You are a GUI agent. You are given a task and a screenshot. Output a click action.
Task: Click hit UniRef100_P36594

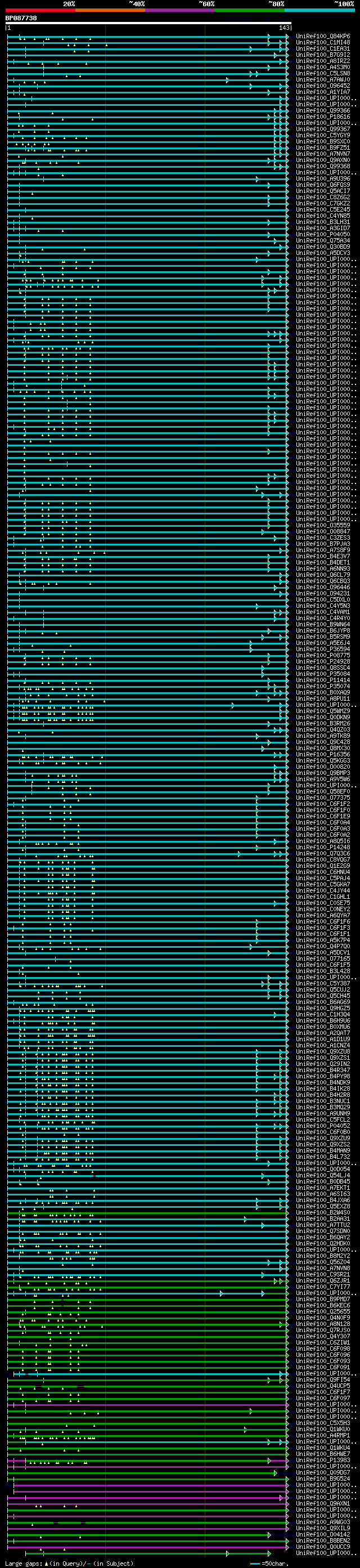click(323, 649)
